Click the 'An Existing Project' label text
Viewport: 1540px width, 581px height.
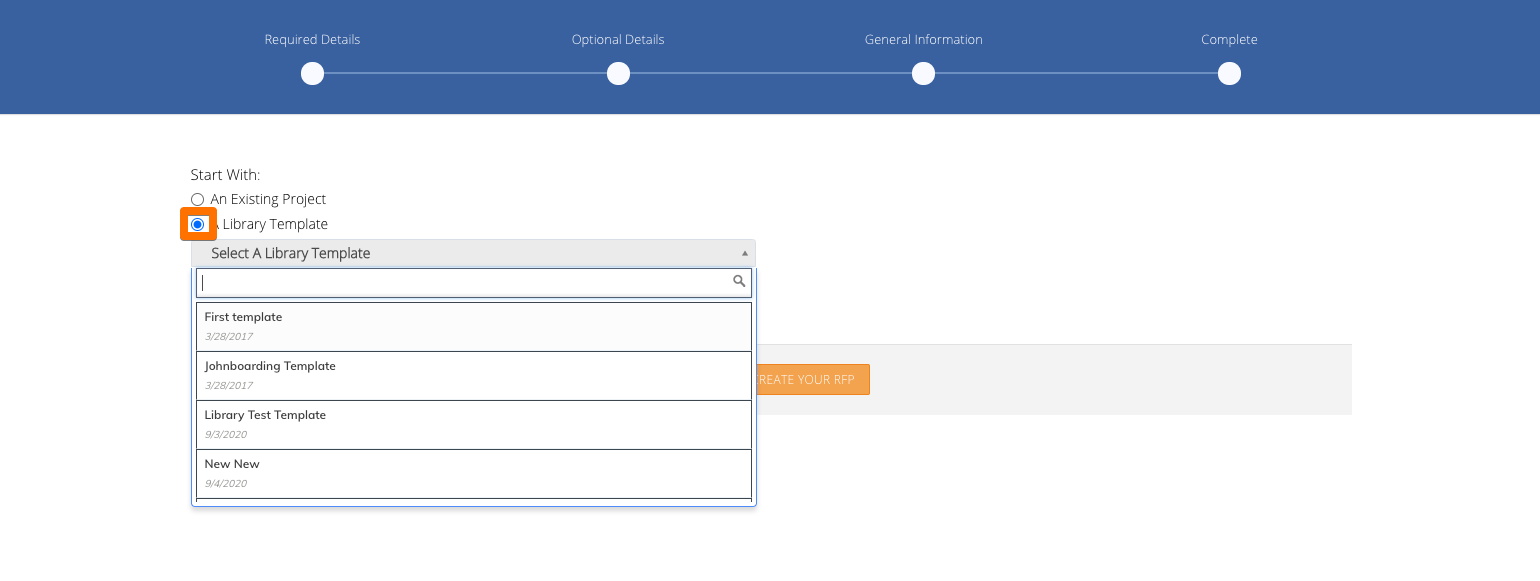coord(268,199)
